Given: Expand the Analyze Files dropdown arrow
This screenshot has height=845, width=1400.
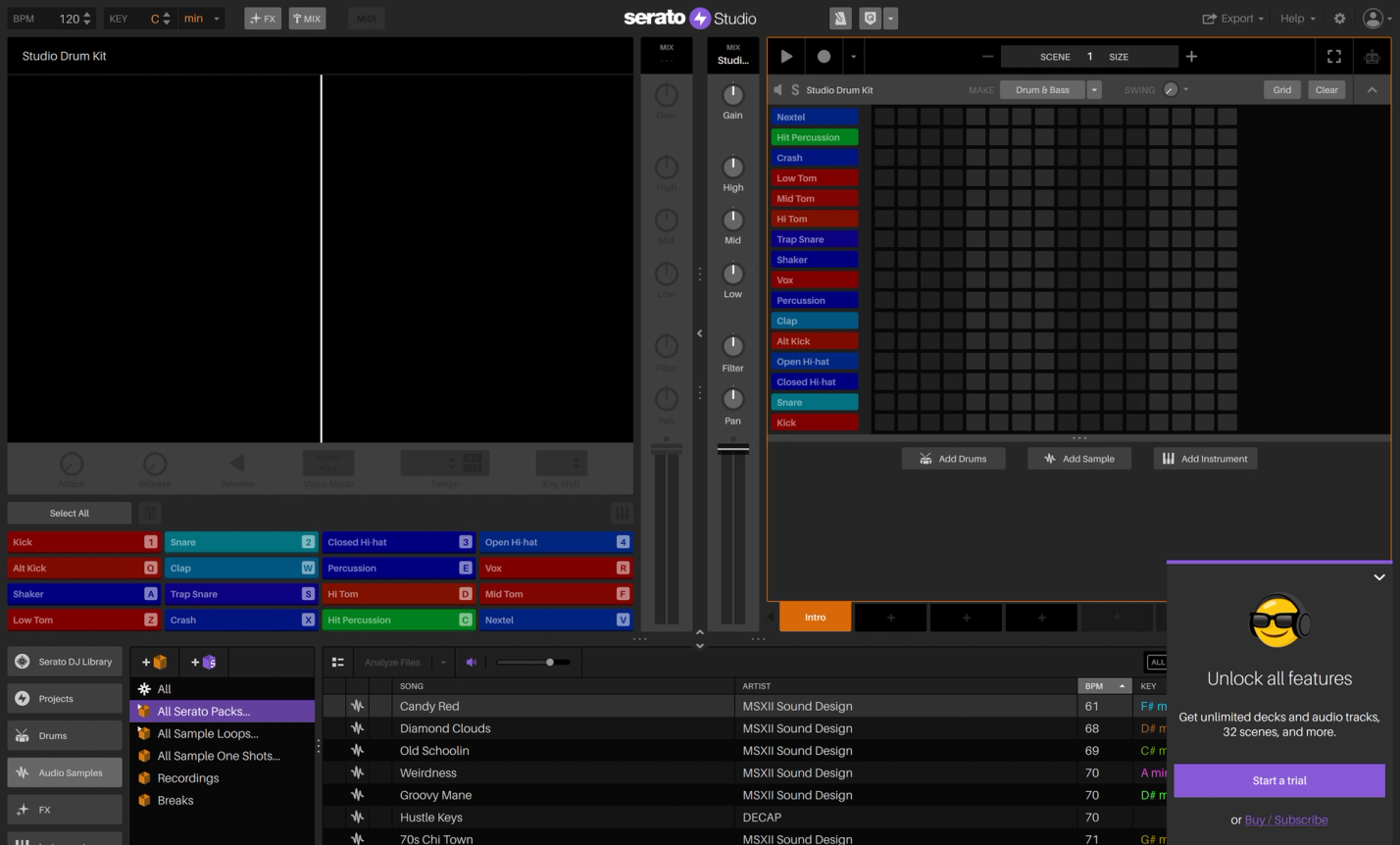Looking at the screenshot, I should tap(443, 662).
